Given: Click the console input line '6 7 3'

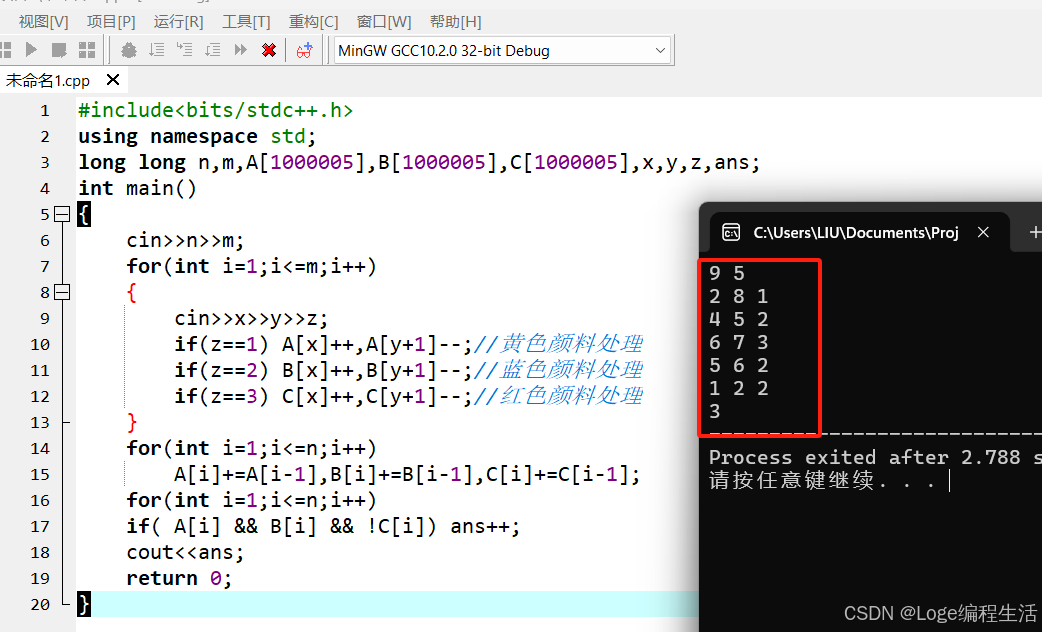Looking at the screenshot, I should click(x=738, y=342).
